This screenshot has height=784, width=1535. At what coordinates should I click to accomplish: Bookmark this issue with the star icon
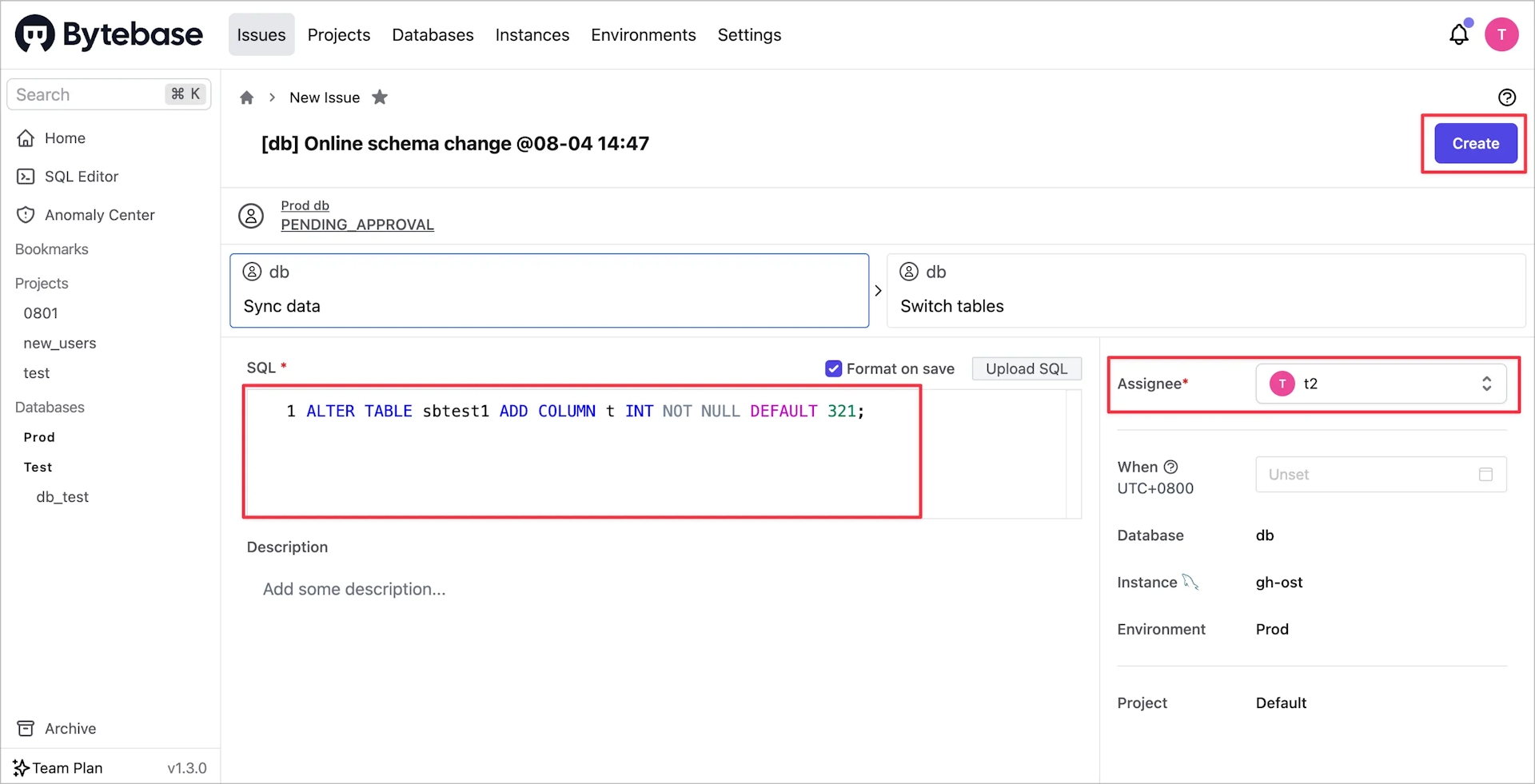(x=380, y=98)
